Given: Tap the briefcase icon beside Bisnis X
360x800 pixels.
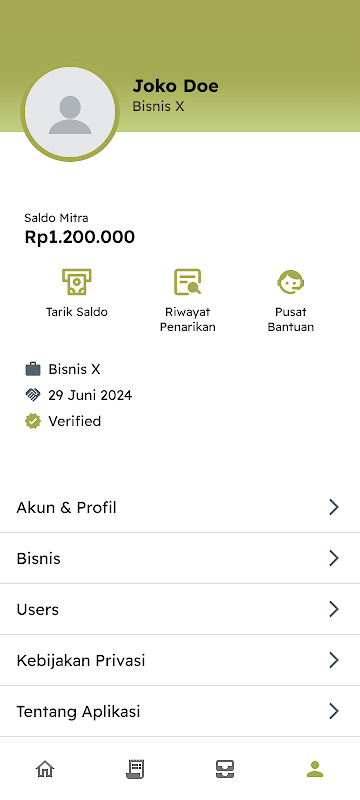Looking at the screenshot, I should (x=33, y=369).
